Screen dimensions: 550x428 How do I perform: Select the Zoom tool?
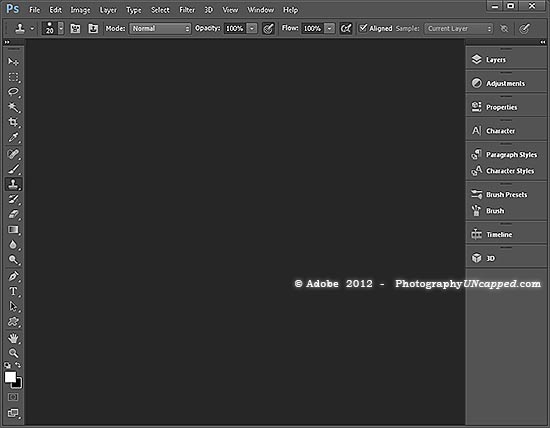click(13, 353)
